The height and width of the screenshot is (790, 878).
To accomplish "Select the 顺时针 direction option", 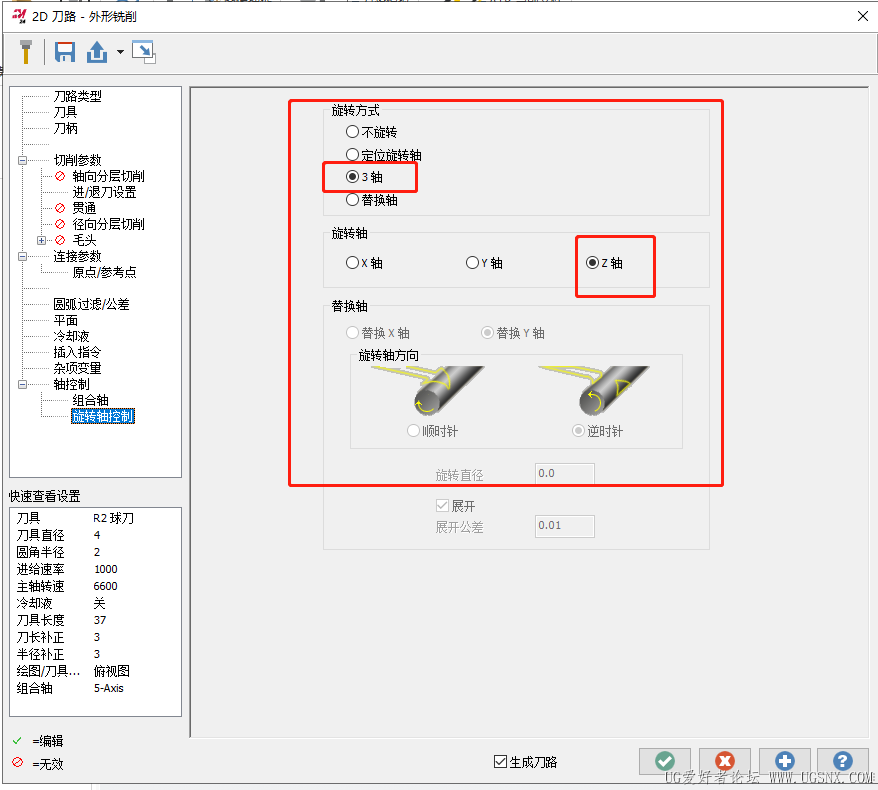I will point(432,431).
